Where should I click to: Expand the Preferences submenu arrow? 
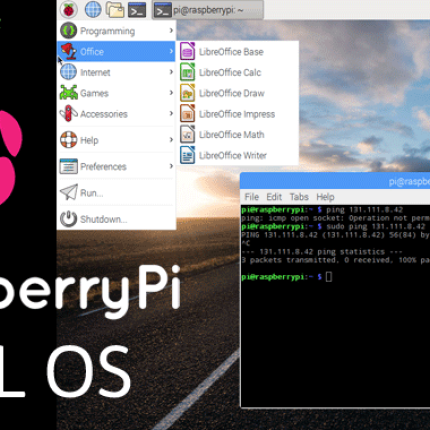point(171,166)
